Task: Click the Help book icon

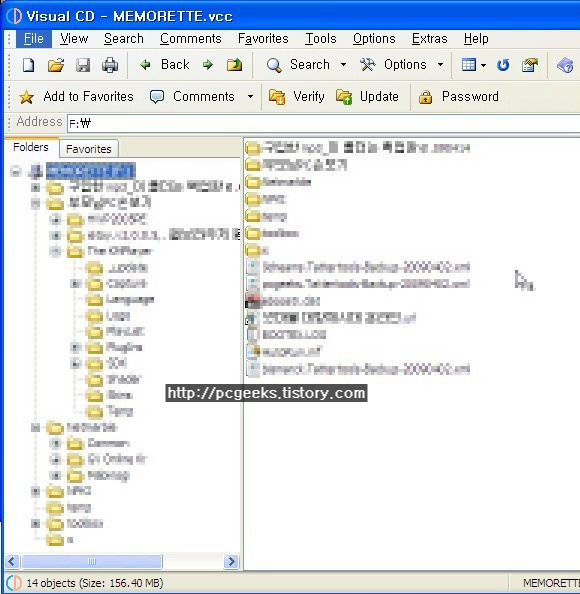Action: click(x=565, y=65)
